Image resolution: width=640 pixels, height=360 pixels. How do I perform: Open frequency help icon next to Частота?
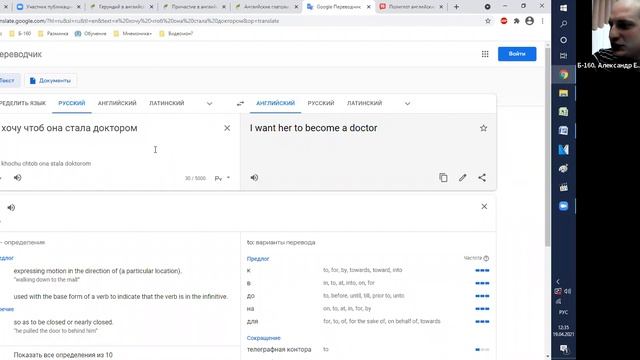[486, 258]
